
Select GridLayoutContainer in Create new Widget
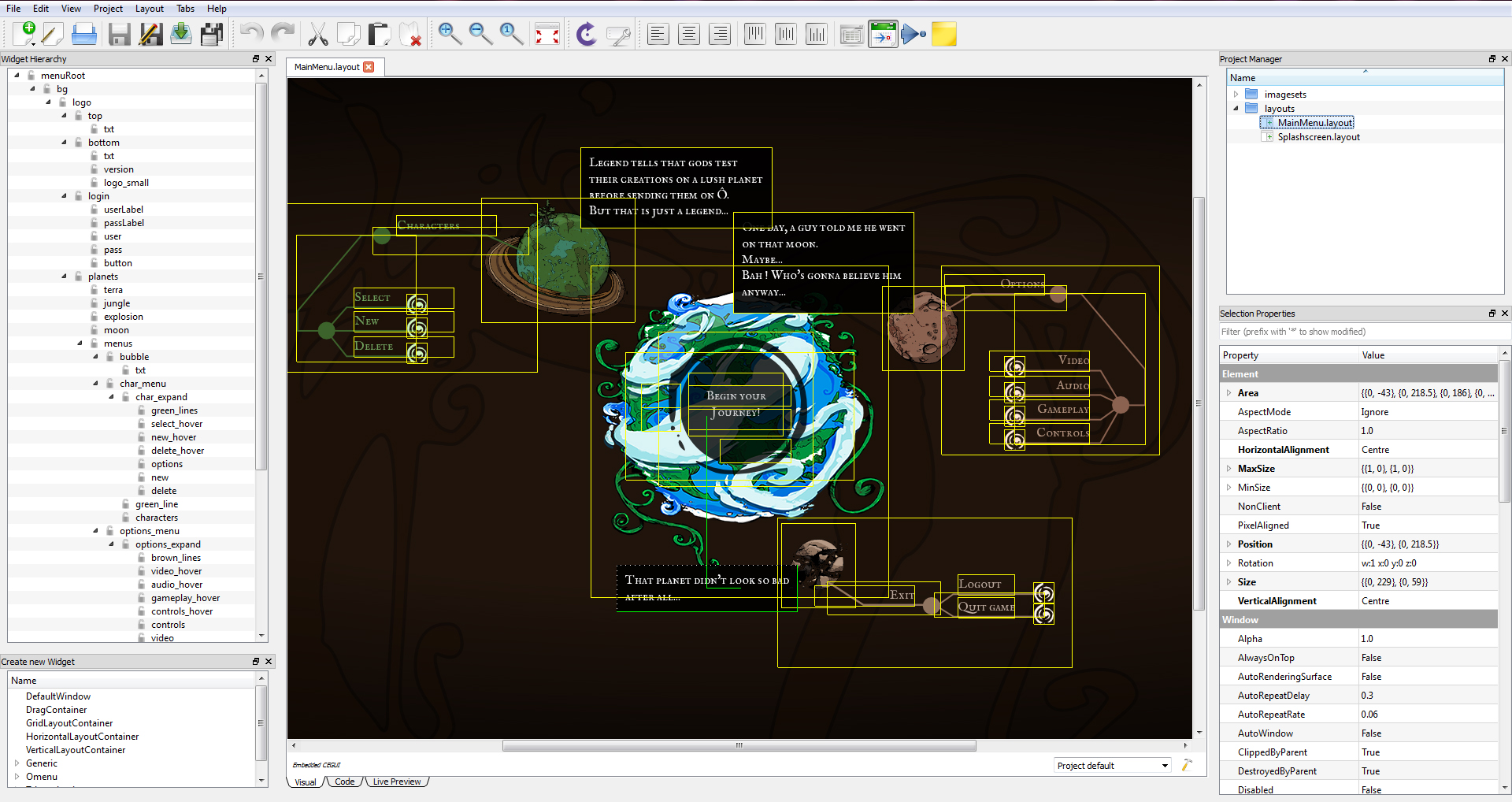pyautogui.click(x=69, y=723)
